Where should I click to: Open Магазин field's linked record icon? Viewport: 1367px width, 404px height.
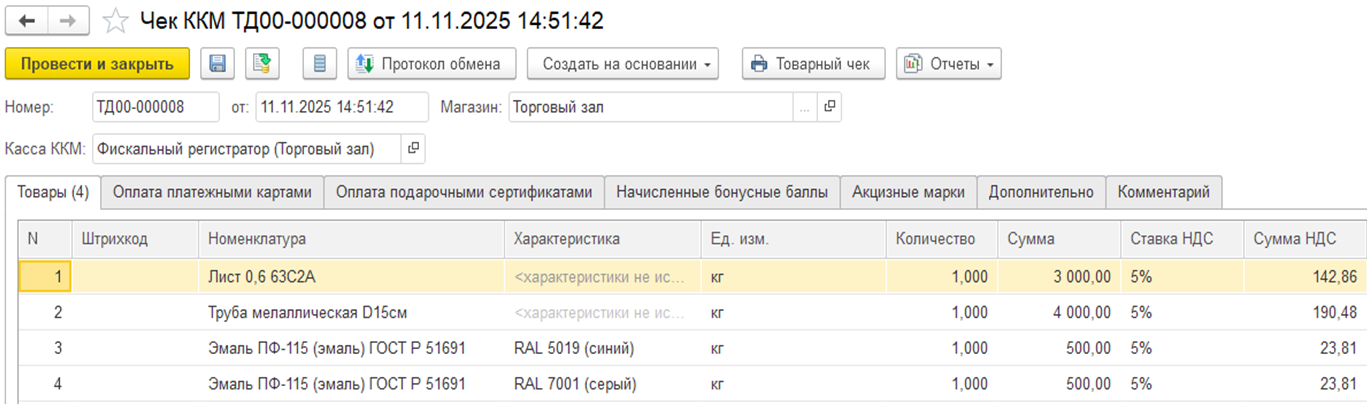pos(829,107)
